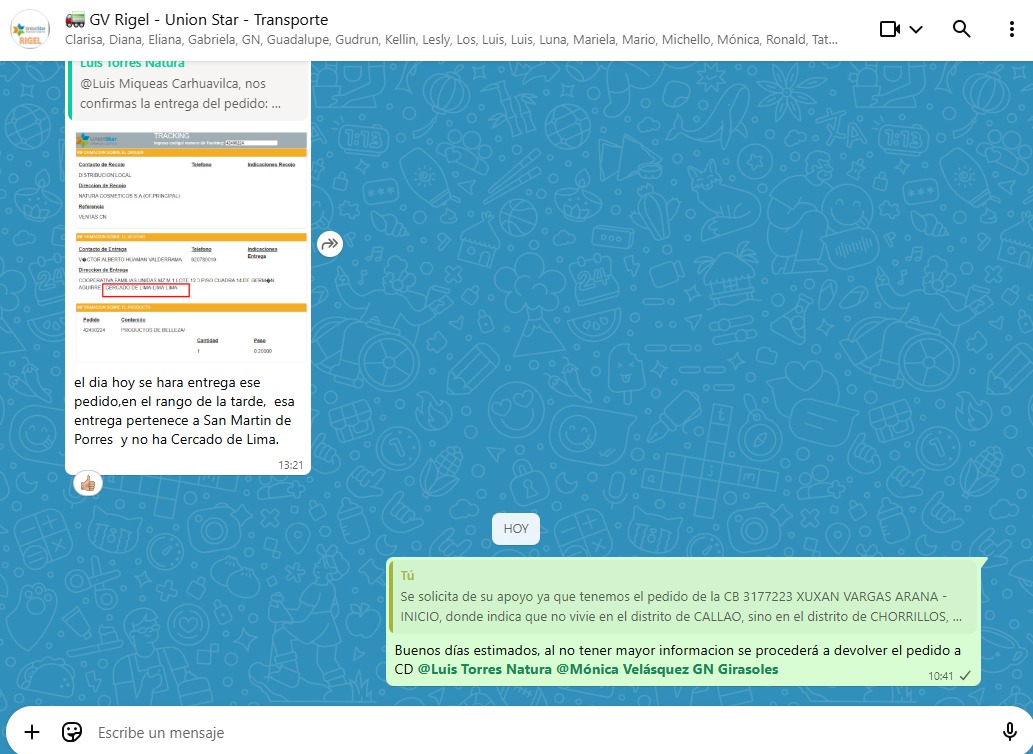
Task: Open the three-dot chat menu
Action: [x=1011, y=29]
